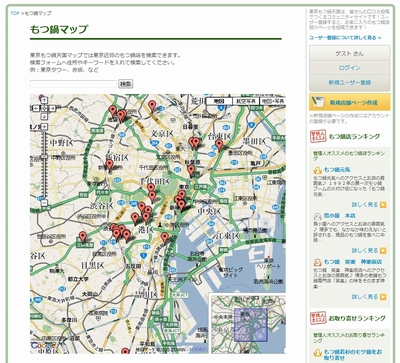Pan the map up with the arrow
The width and height of the screenshot is (400, 363).
[44, 100]
